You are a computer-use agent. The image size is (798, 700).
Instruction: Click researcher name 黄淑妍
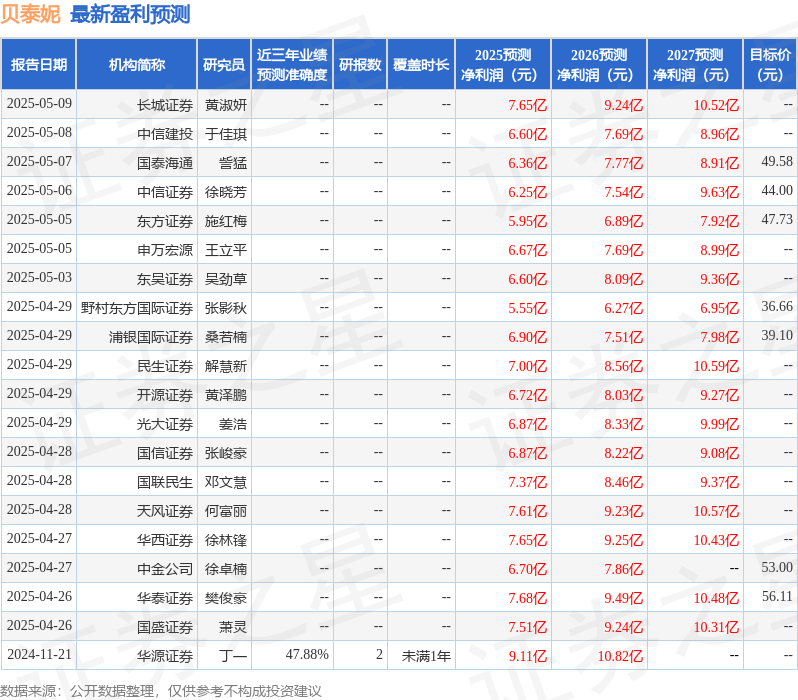(x=226, y=105)
